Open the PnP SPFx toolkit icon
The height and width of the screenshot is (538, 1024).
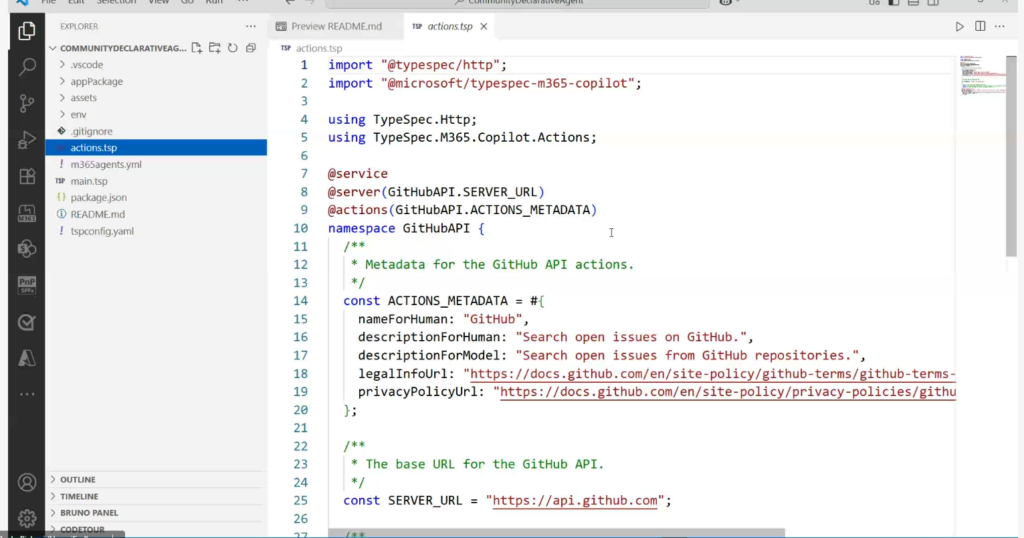[x=27, y=285]
